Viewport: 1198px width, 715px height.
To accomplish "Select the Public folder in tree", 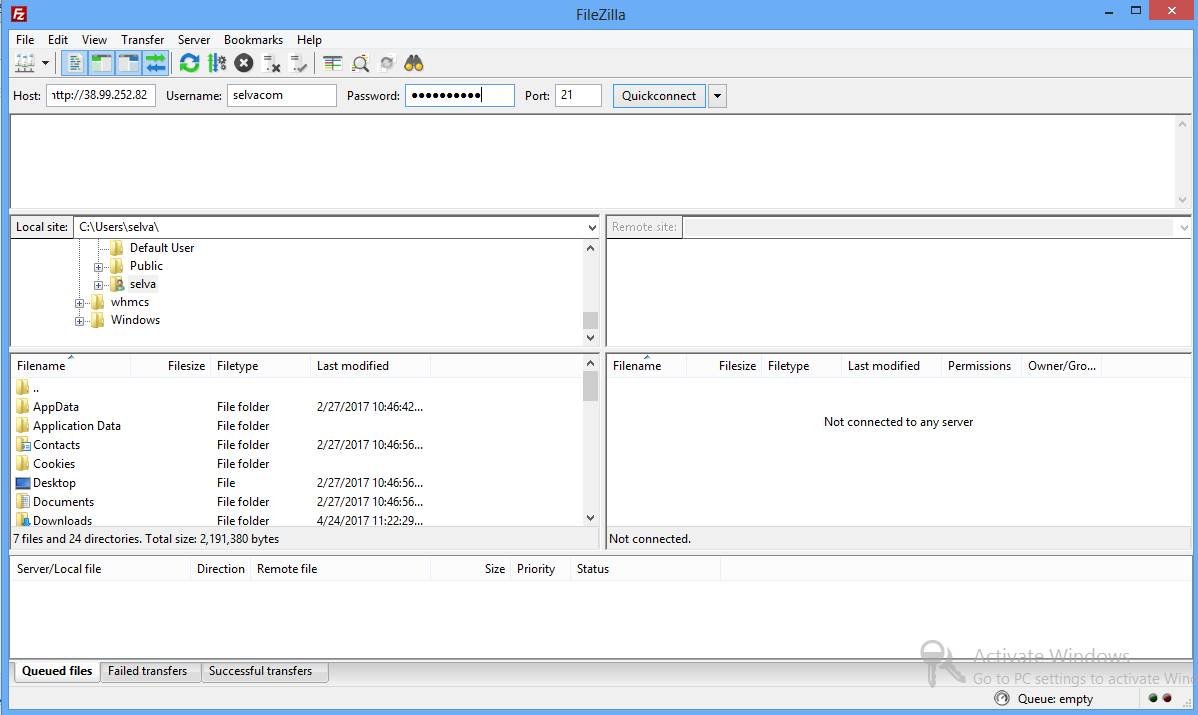I will [146, 266].
